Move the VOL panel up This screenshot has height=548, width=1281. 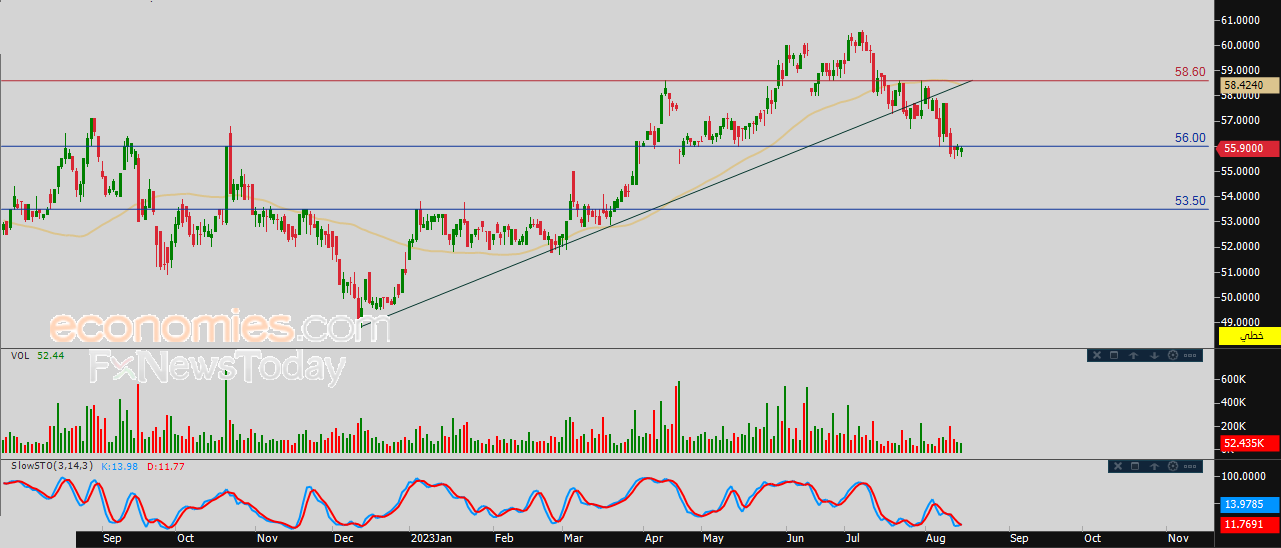point(1134,355)
